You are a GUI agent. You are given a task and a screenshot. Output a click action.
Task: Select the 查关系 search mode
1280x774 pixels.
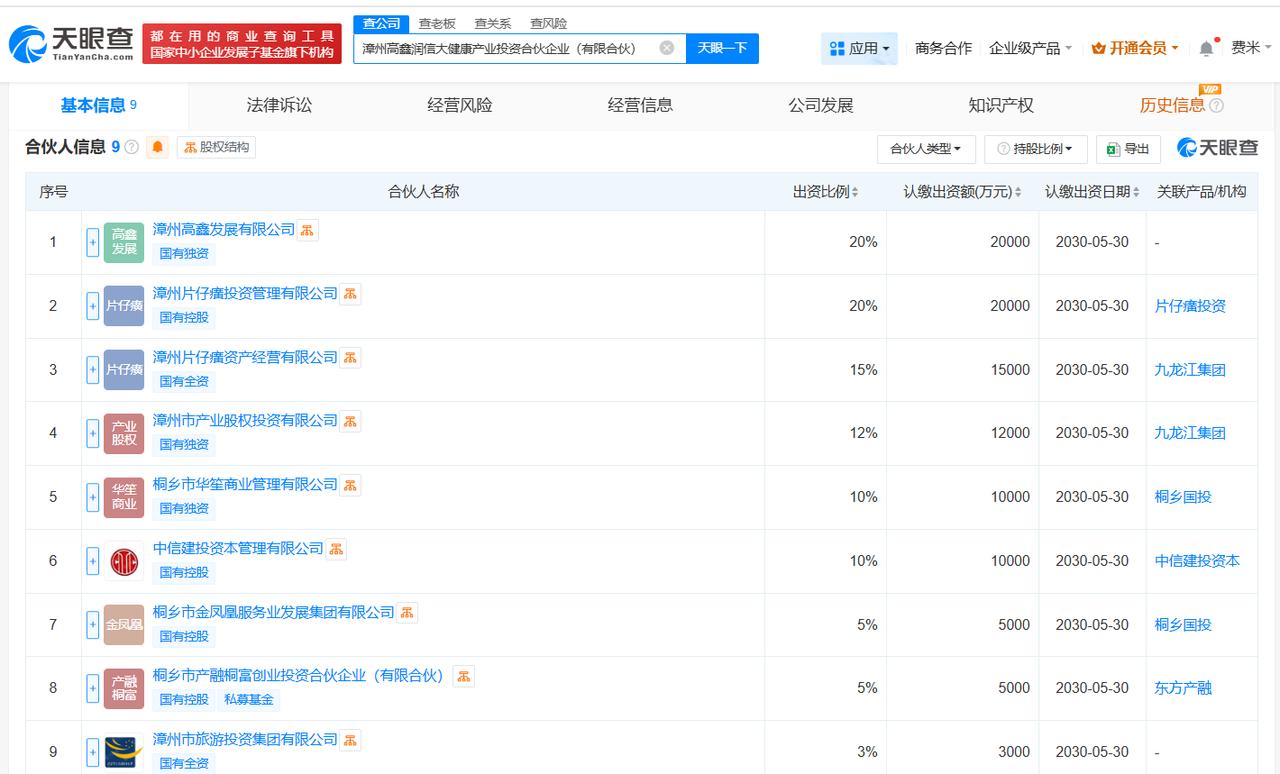[492, 24]
